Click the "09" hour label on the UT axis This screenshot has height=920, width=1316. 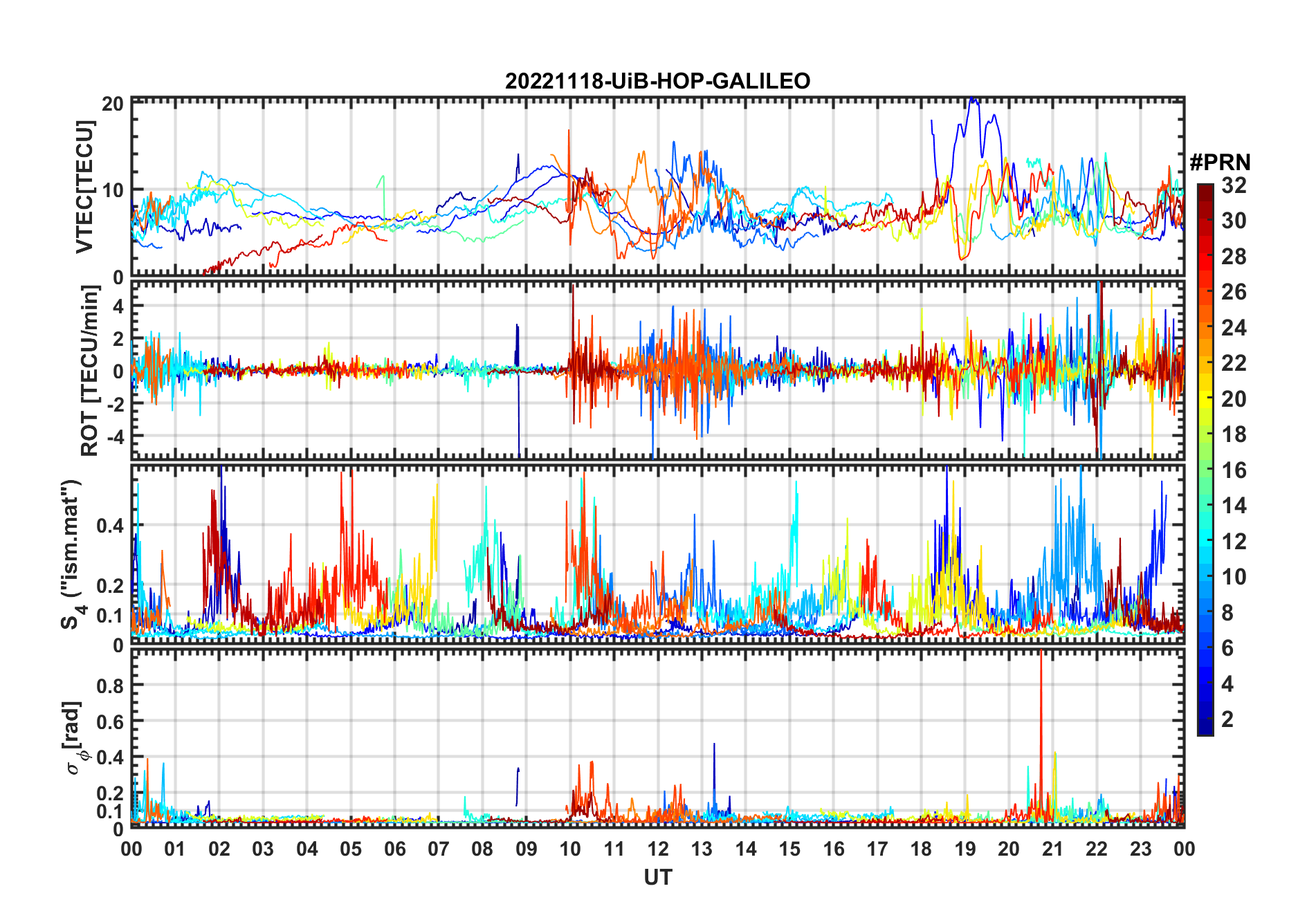point(527,849)
